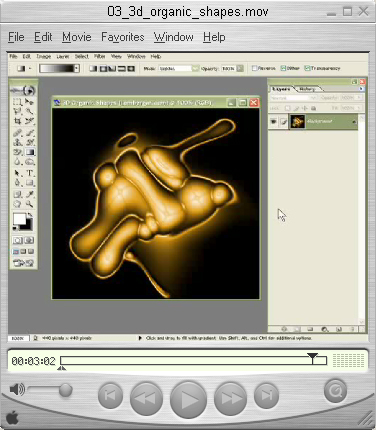
Task: Switch to Standard Mode edit button
Action: [18, 240]
